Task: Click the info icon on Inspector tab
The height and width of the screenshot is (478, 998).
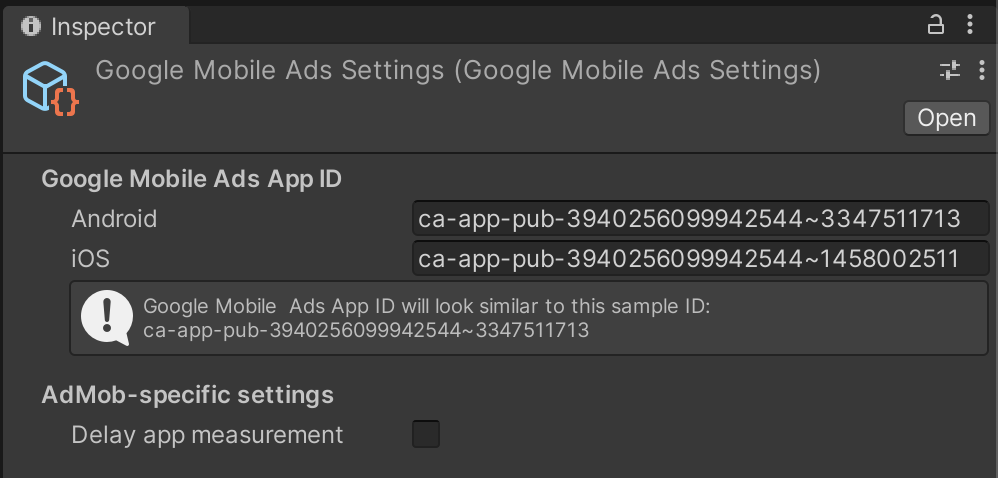Action: (x=30, y=25)
